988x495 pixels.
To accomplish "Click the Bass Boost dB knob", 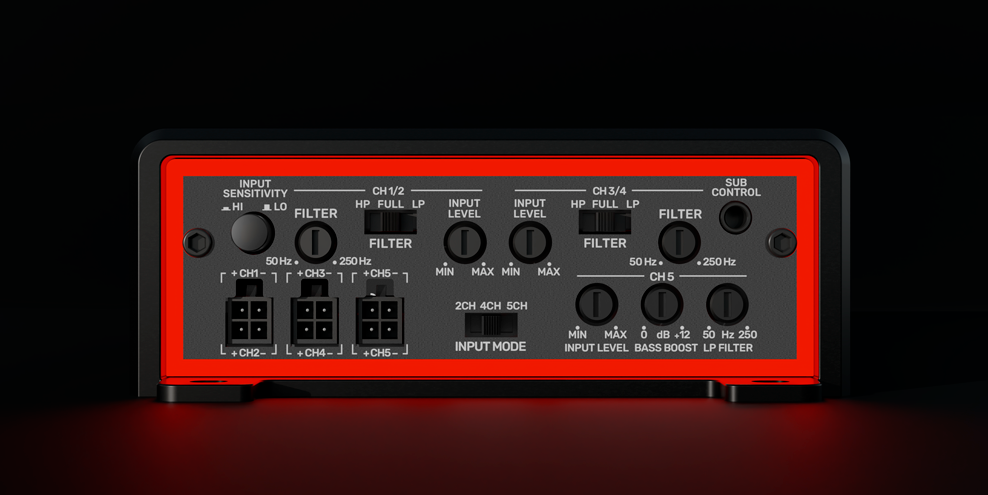I will pyautogui.click(x=661, y=304).
